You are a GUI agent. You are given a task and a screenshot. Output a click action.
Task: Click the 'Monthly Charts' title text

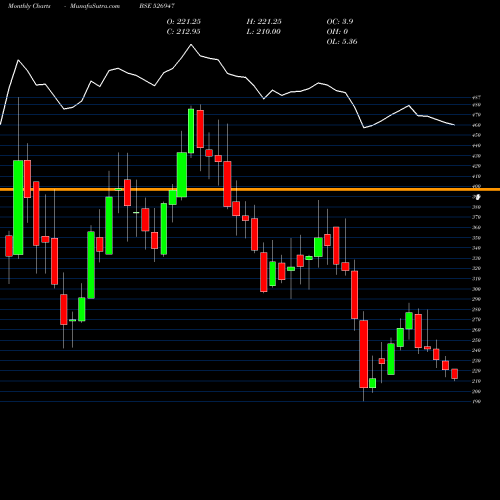coord(29,6)
